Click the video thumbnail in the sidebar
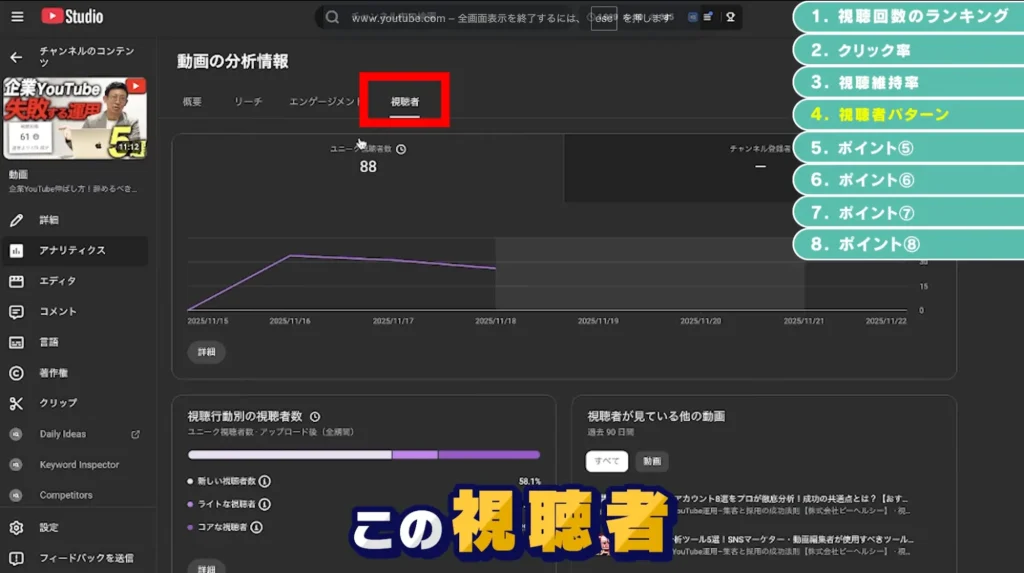The height and width of the screenshot is (573, 1024). (x=75, y=119)
